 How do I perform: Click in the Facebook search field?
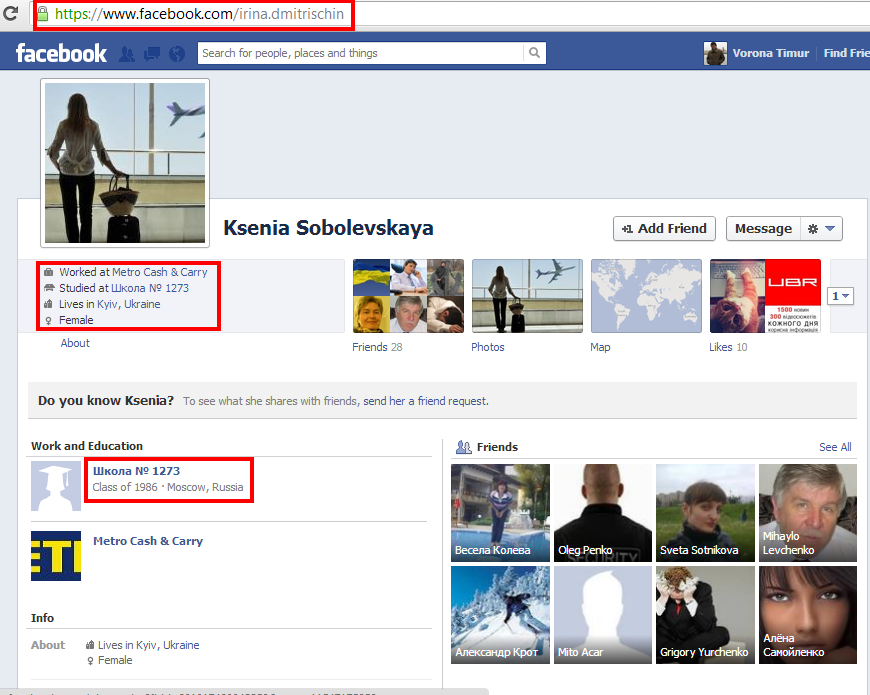(360, 53)
